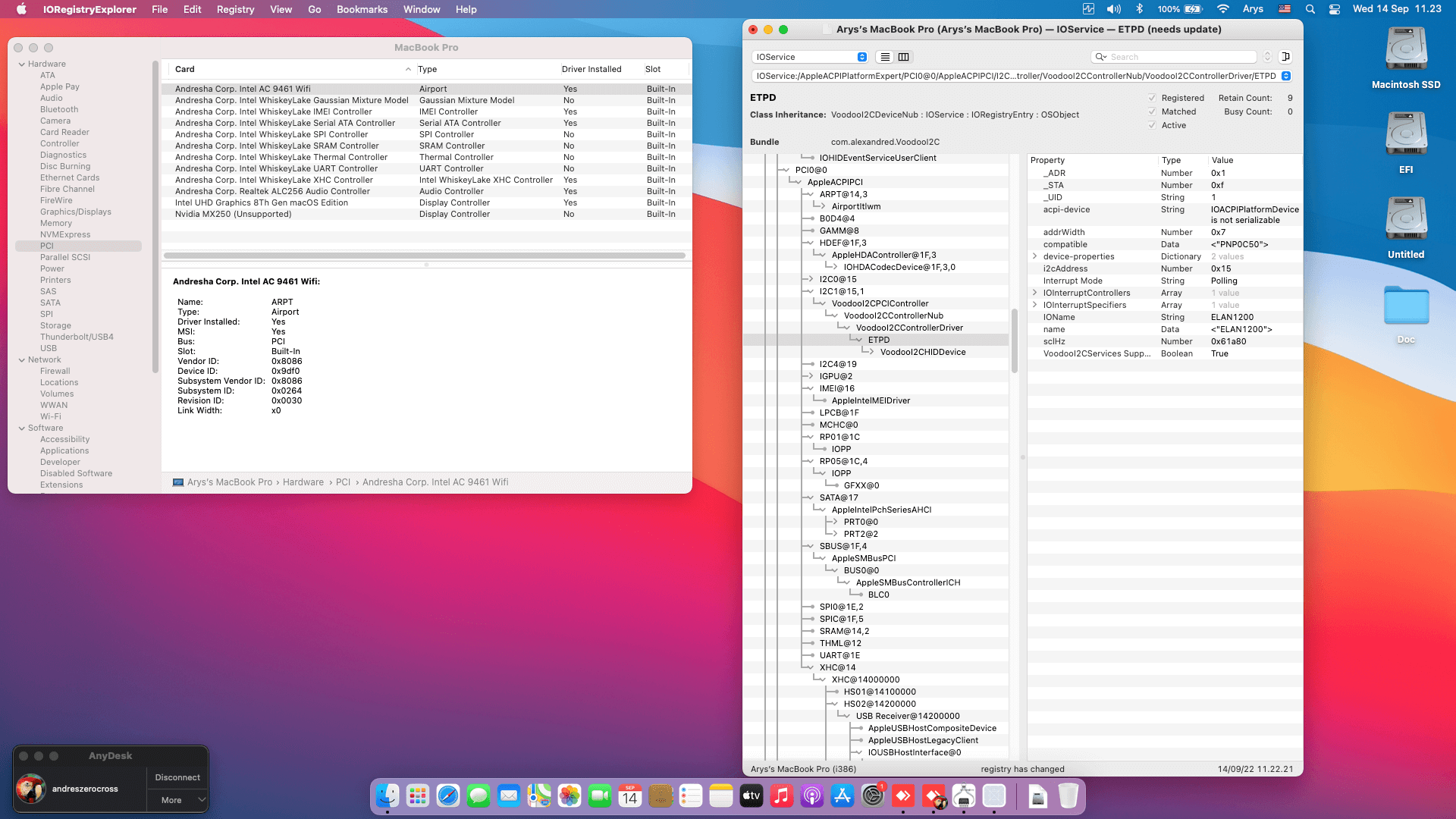Image resolution: width=1456 pixels, height=819 pixels.
Task: Open the Go menu
Action: 315,9
